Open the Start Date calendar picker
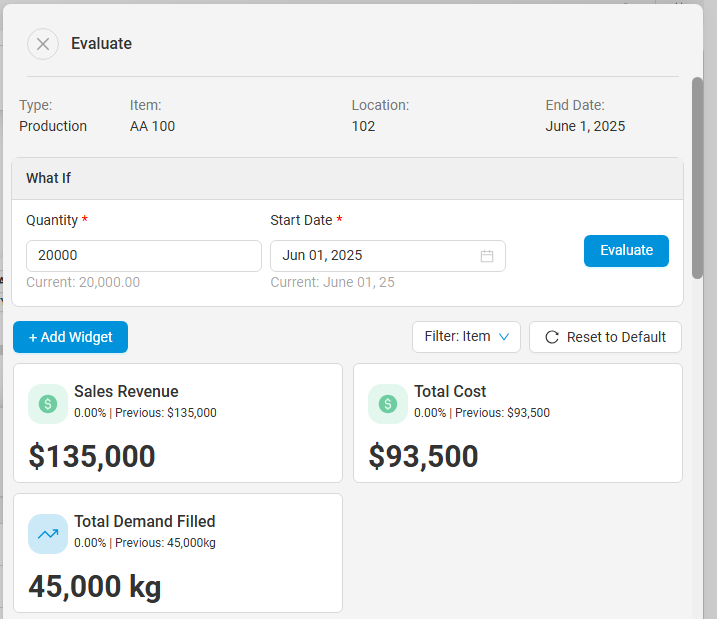Screen dimensions: 717x619 (x=487, y=256)
